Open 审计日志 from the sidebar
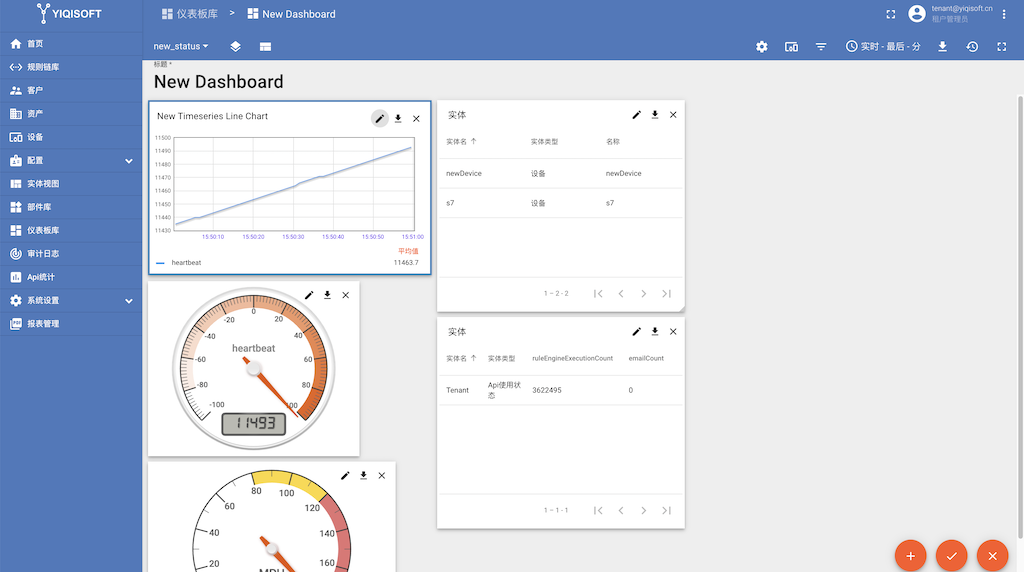The image size is (1024, 572). [x=43, y=253]
